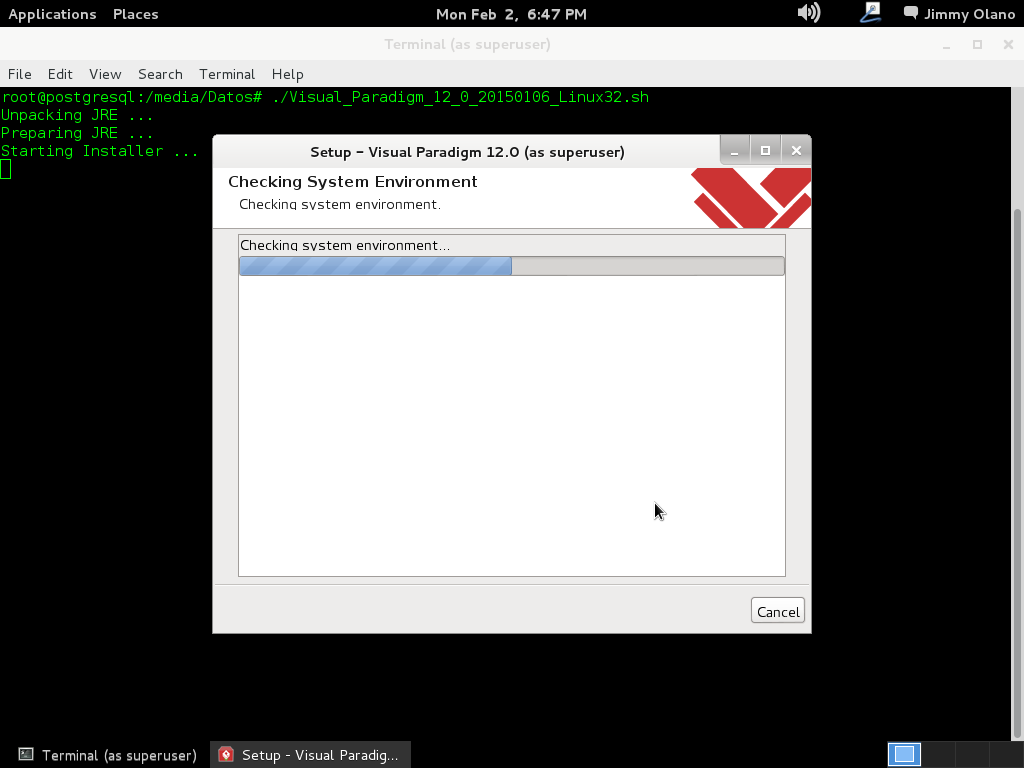Image resolution: width=1024 pixels, height=768 pixels.
Task: Open the clock showing Mon Feb 2
Action: [x=511, y=14]
